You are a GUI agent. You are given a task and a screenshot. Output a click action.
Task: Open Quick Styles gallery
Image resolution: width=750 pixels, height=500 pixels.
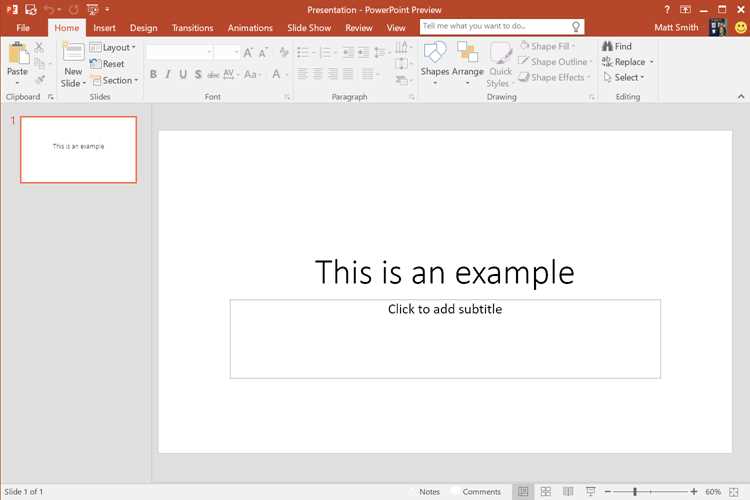500,65
